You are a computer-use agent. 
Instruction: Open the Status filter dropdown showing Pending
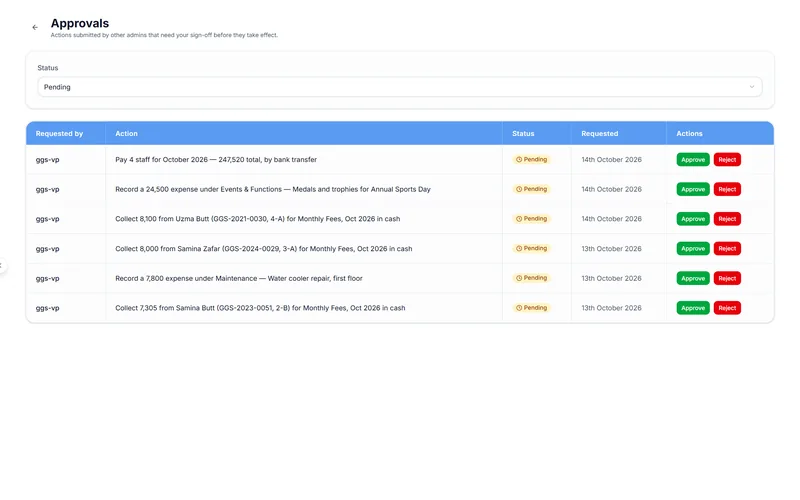pos(399,87)
